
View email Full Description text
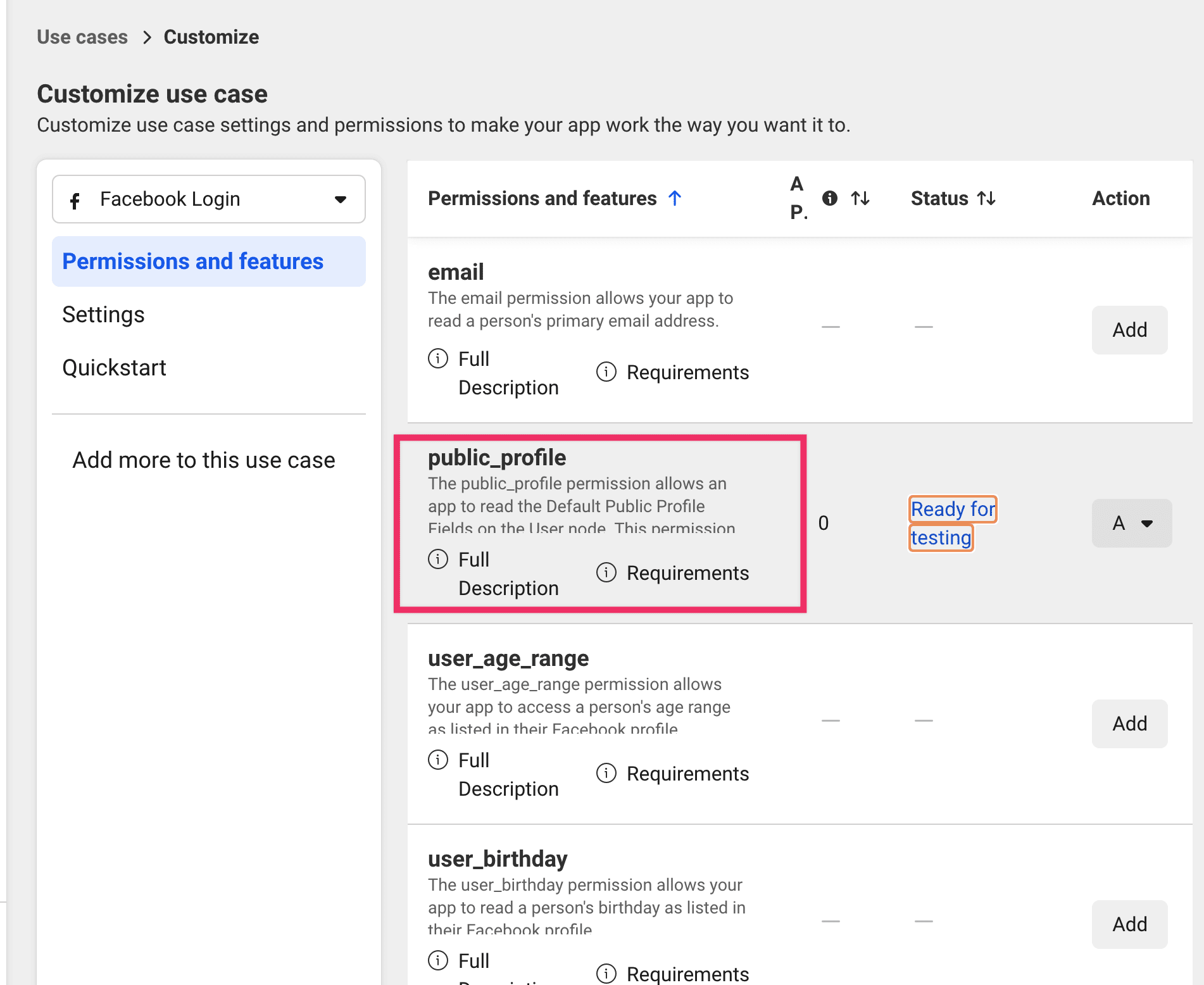(508, 373)
